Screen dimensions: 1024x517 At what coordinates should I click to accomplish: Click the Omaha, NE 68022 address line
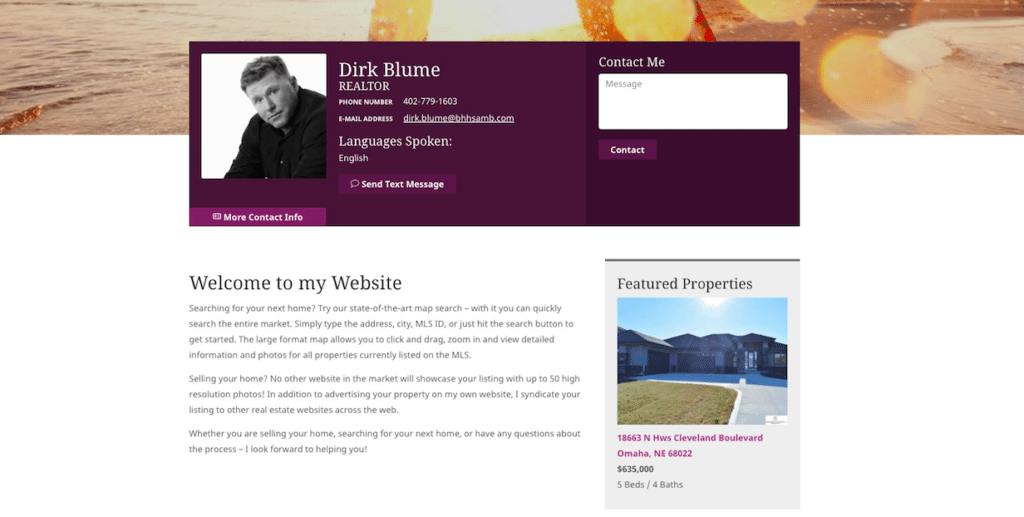[654, 453]
